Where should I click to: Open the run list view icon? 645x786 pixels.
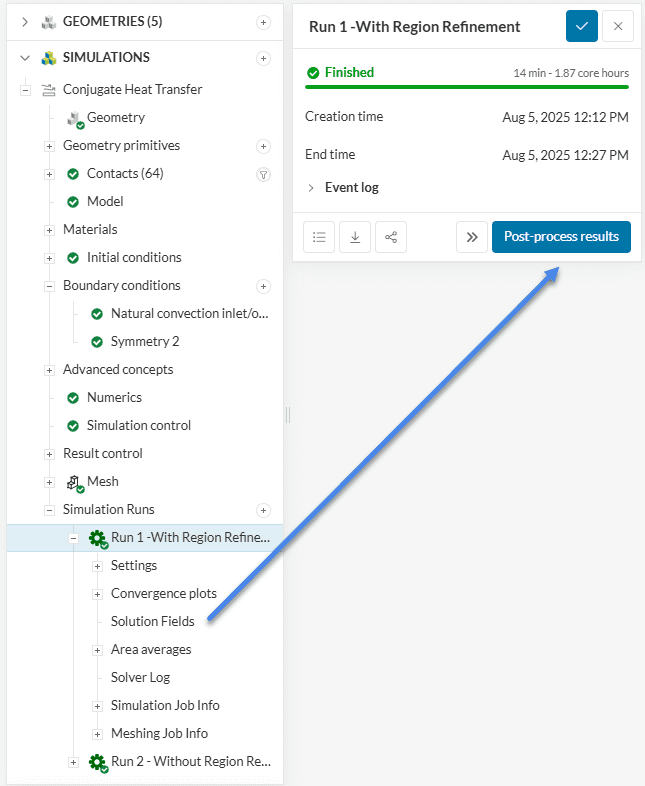pyautogui.click(x=319, y=237)
